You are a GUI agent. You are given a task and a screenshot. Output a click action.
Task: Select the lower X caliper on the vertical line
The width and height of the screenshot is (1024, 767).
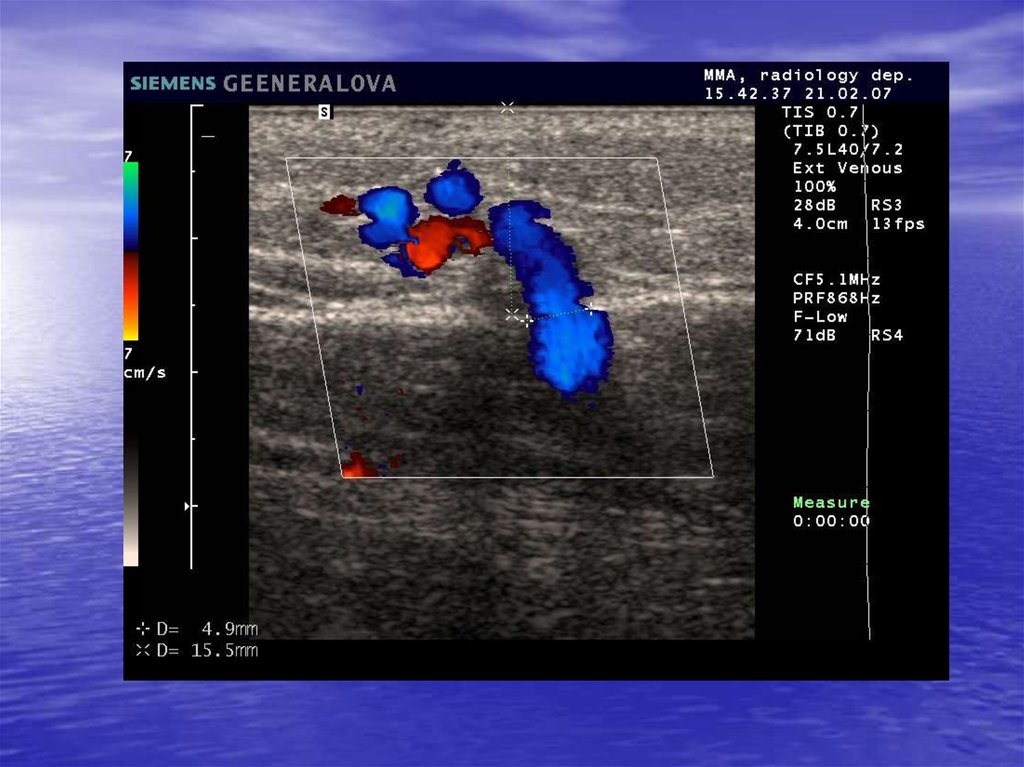512,315
